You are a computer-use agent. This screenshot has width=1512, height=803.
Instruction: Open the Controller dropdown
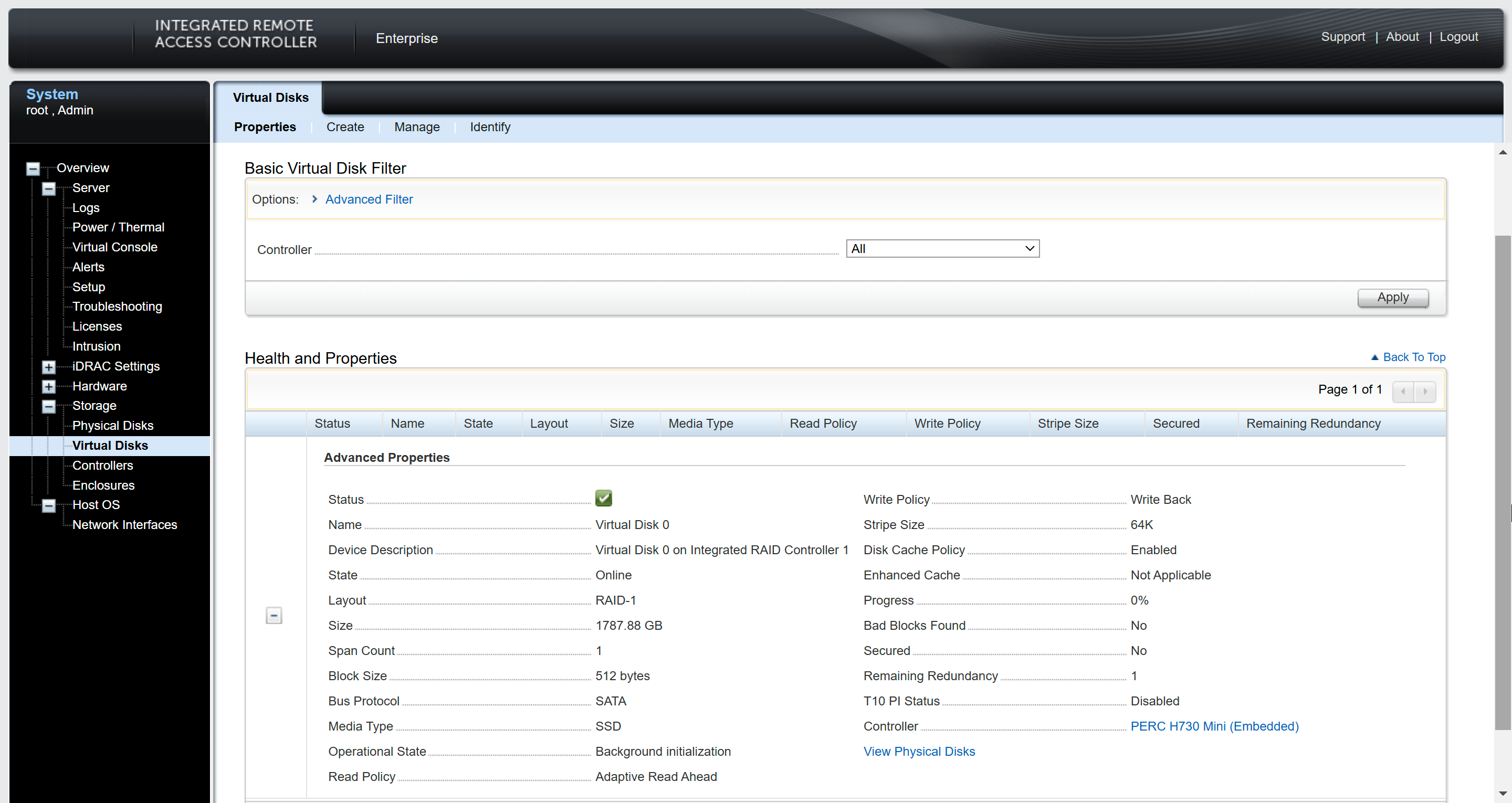click(x=942, y=248)
